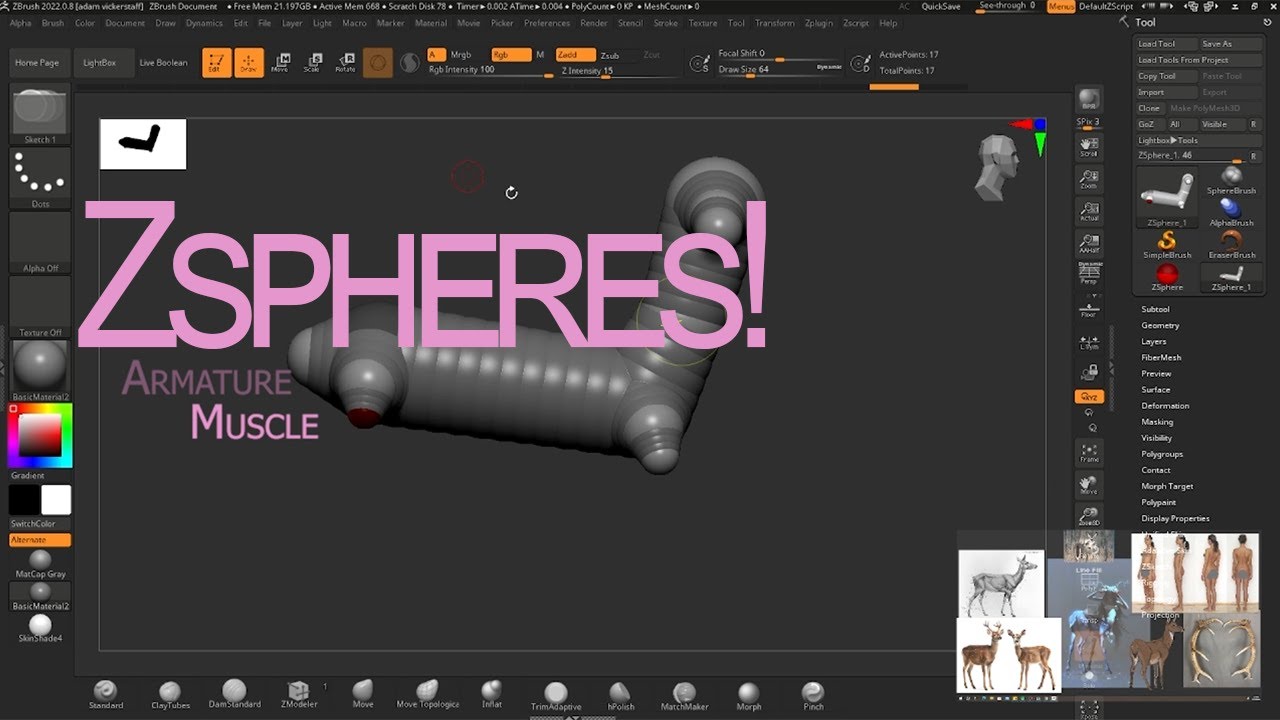Select the Inflat brush

click(491, 695)
